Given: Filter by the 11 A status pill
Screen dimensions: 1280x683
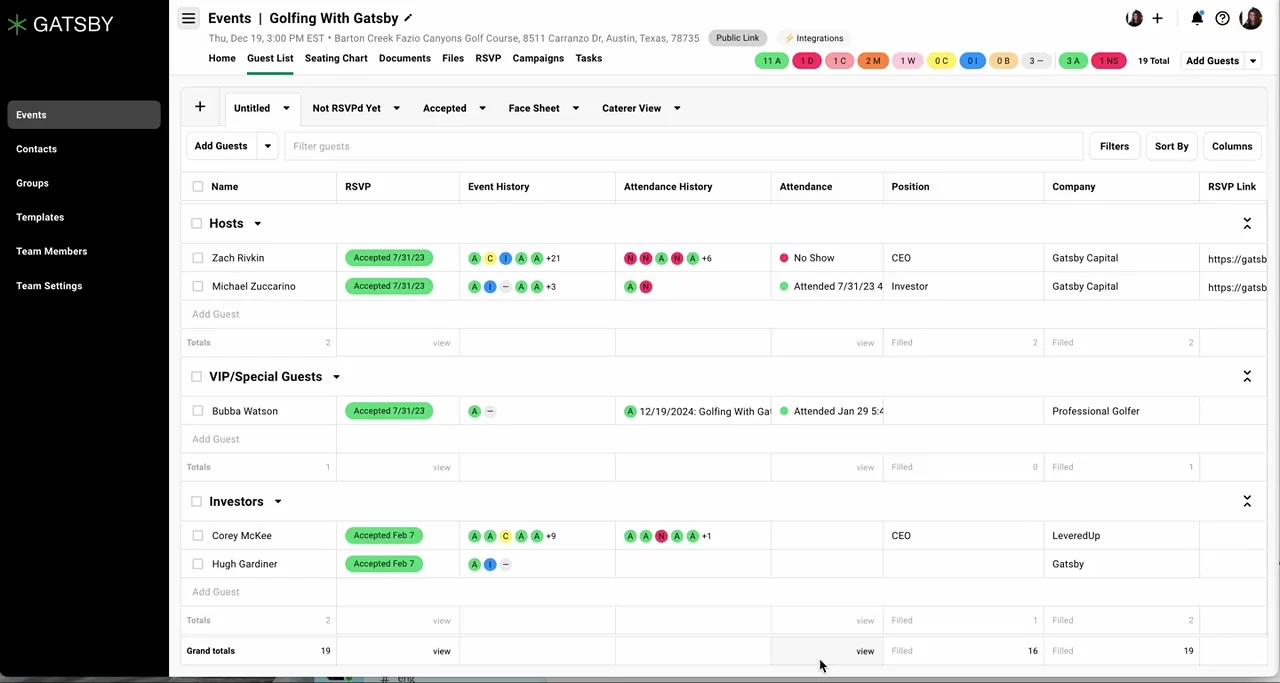Looking at the screenshot, I should [x=771, y=61].
